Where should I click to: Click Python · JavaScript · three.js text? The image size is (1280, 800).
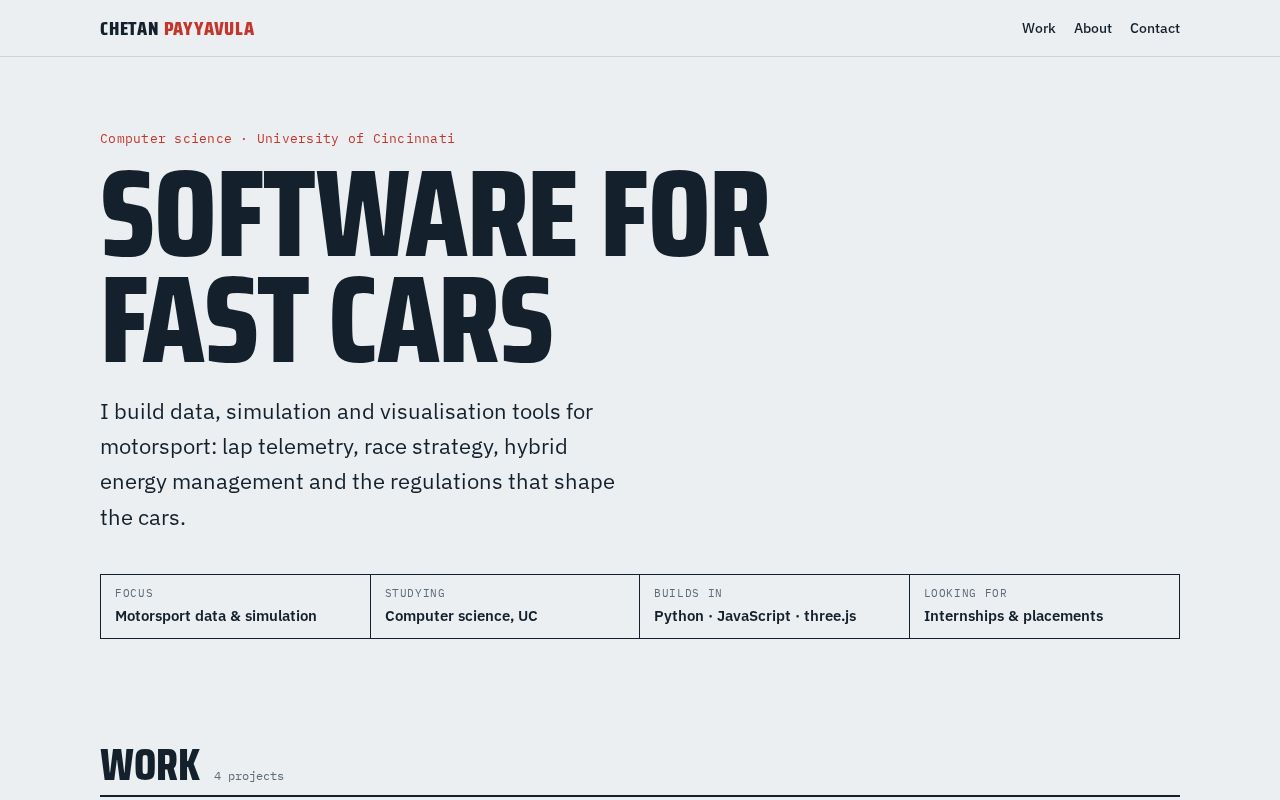(x=755, y=616)
